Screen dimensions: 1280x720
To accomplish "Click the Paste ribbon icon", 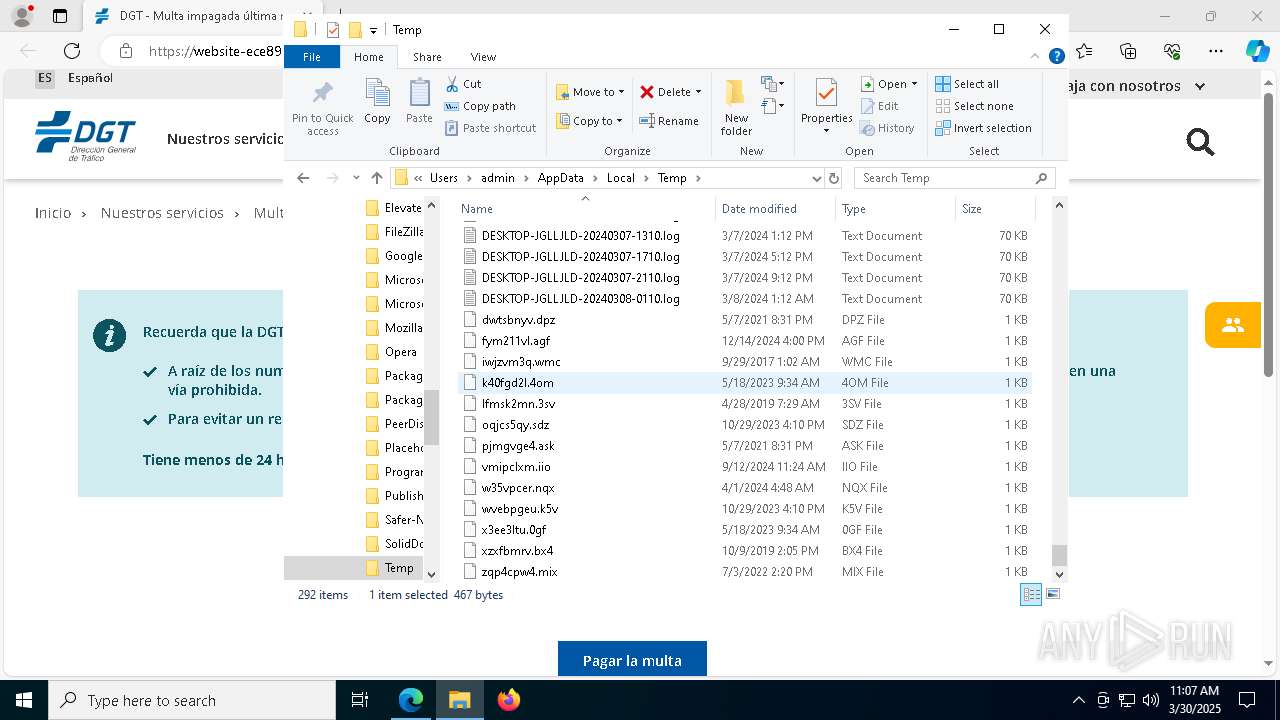I will coord(419,102).
